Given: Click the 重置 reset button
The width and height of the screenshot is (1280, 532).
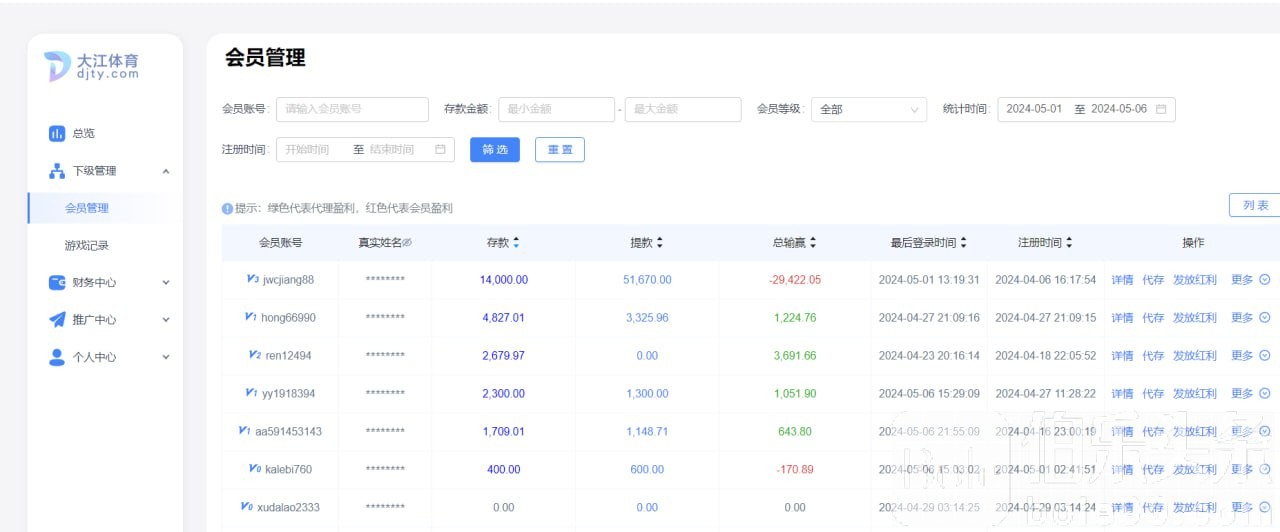Looking at the screenshot, I should 560,149.
